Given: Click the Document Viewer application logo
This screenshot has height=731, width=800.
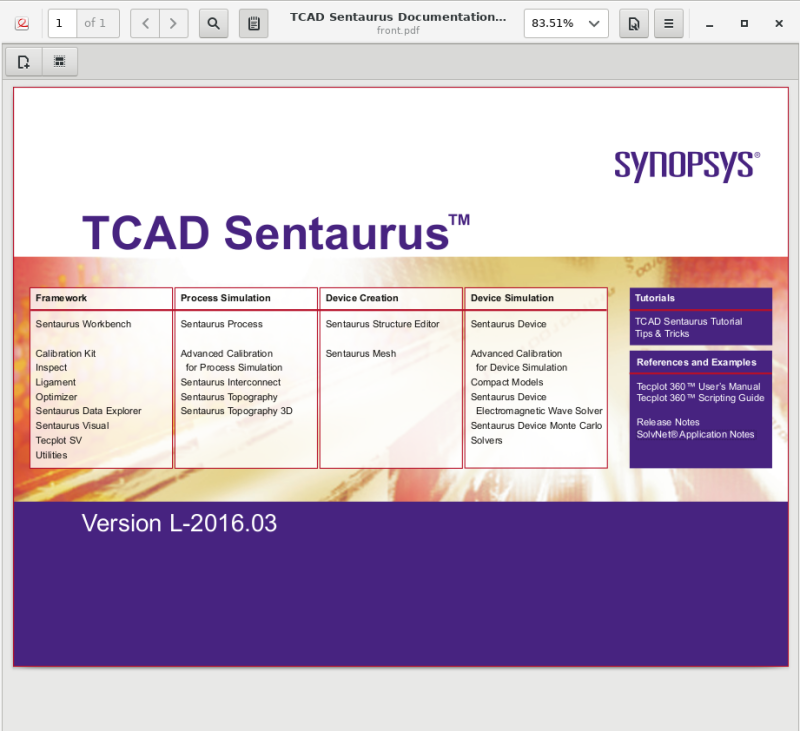Looking at the screenshot, I should (x=21, y=22).
